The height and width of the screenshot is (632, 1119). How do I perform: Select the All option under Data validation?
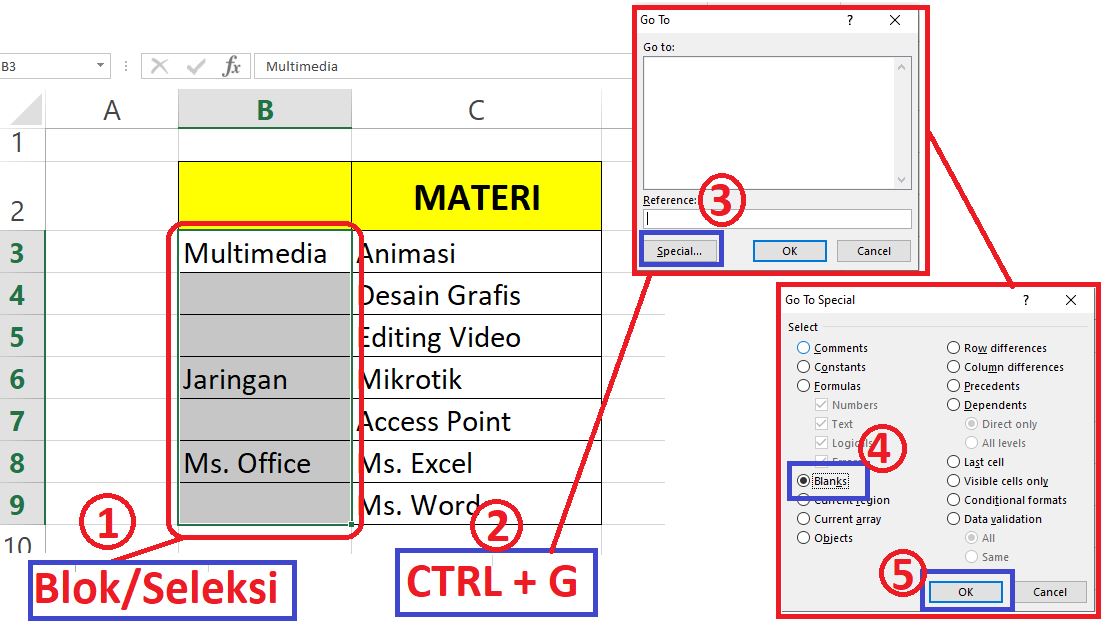pyautogui.click(x=971, y=538)
